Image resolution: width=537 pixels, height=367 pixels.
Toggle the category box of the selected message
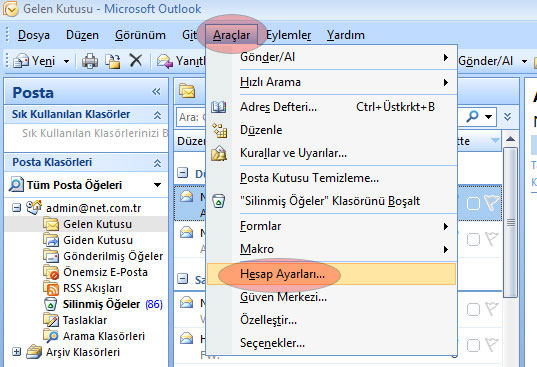pos(473,203)
